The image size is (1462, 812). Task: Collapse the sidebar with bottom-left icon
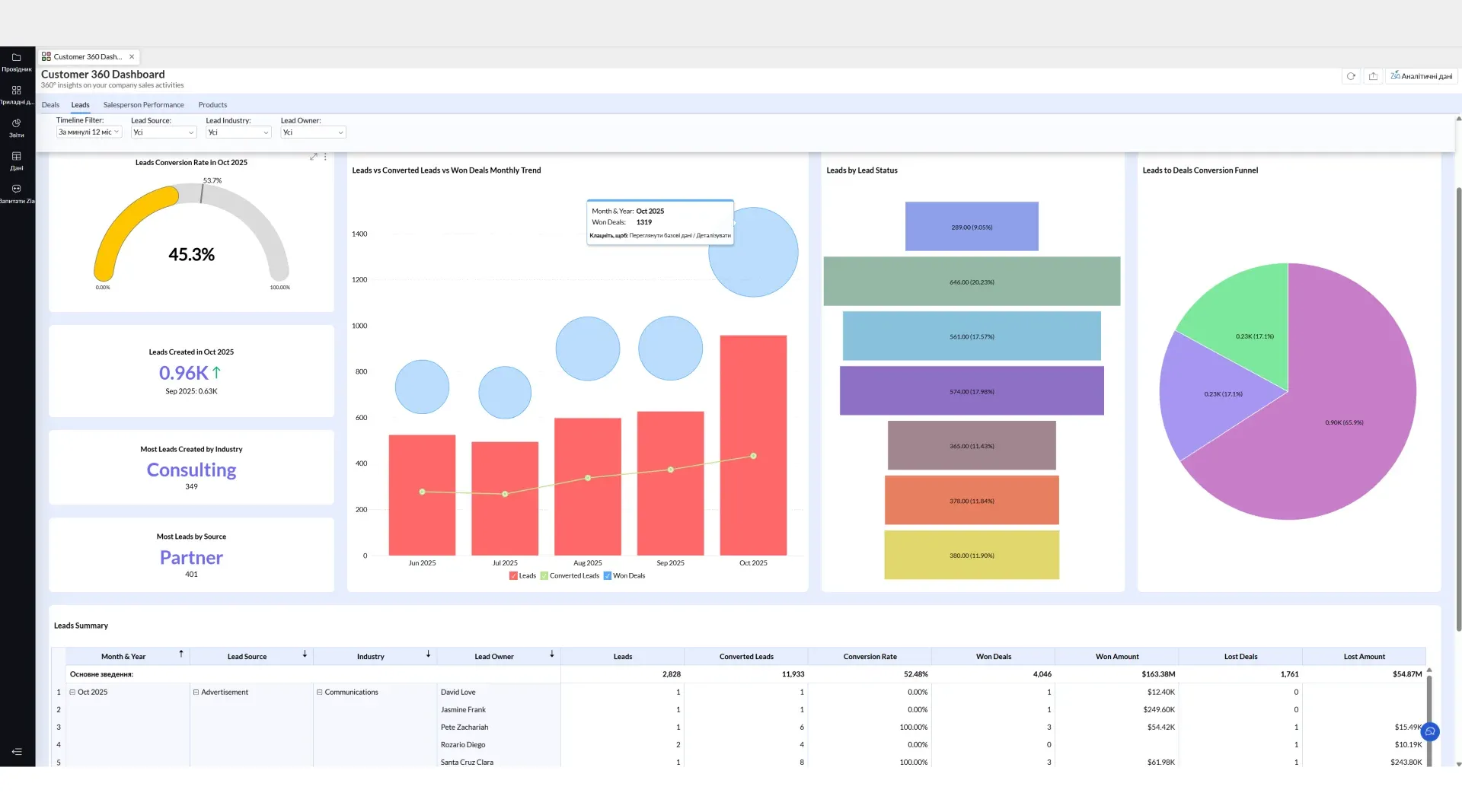(x=17, y=752)
